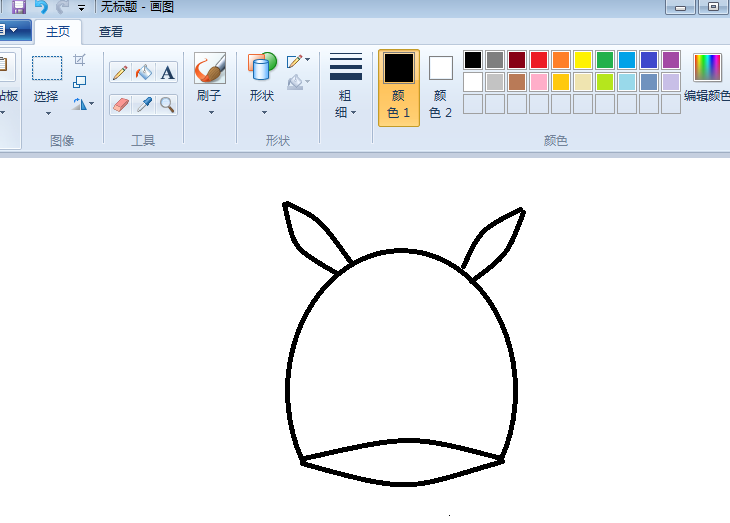This screenshot has height=523, width=730.
Task: Switch to the Home (主页) tab
Action: click(x=58, y=32)
